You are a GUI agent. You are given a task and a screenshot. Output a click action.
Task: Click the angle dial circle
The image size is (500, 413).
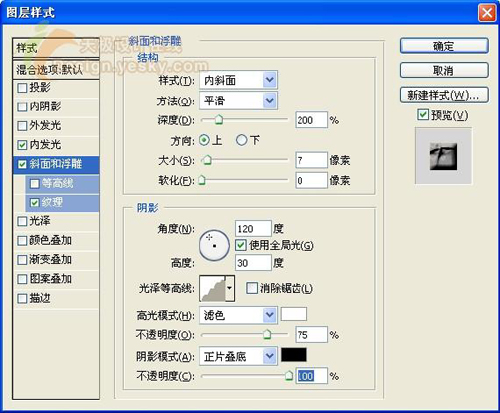point(214,245)
